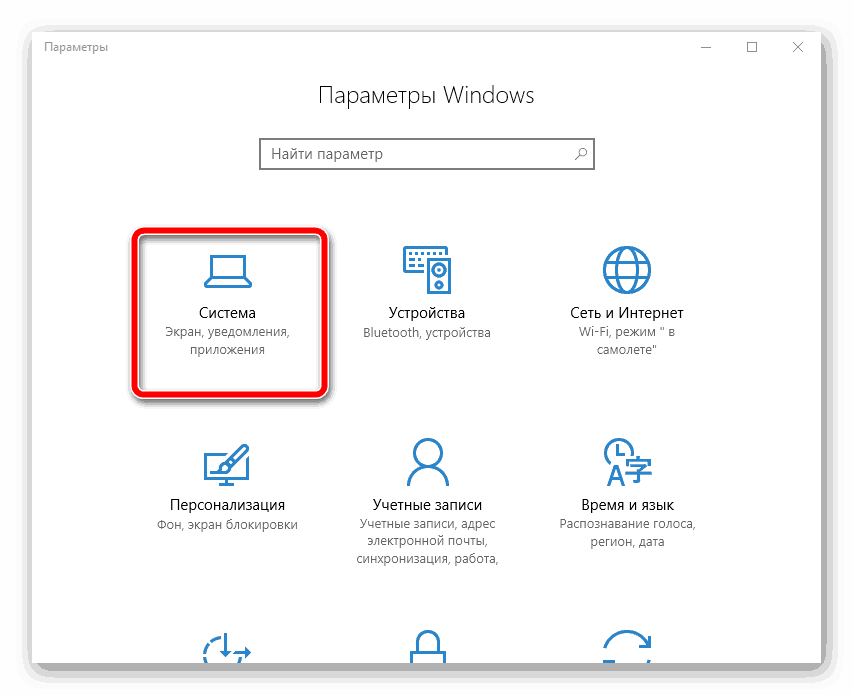Minimize the Параметры window
This screenshot has height=695, width=853.
pos(706,47)
